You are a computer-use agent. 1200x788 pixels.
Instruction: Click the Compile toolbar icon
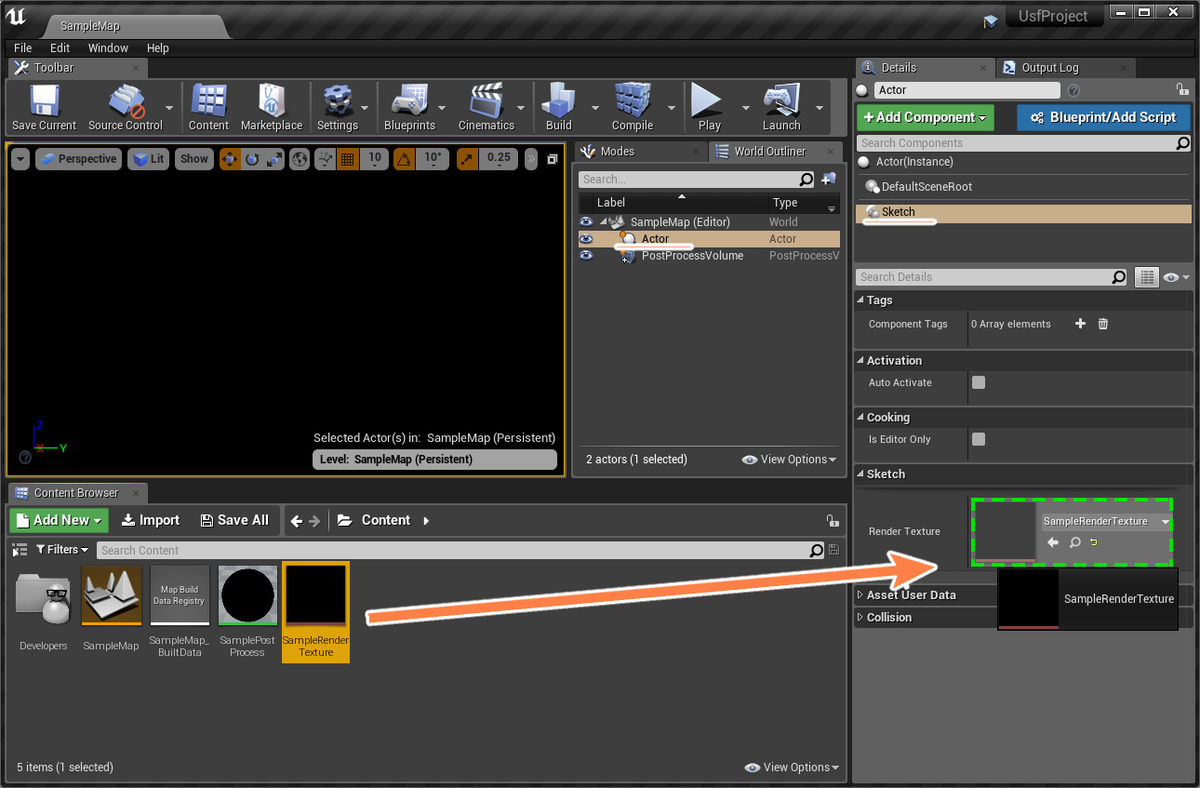coord(632,107)
